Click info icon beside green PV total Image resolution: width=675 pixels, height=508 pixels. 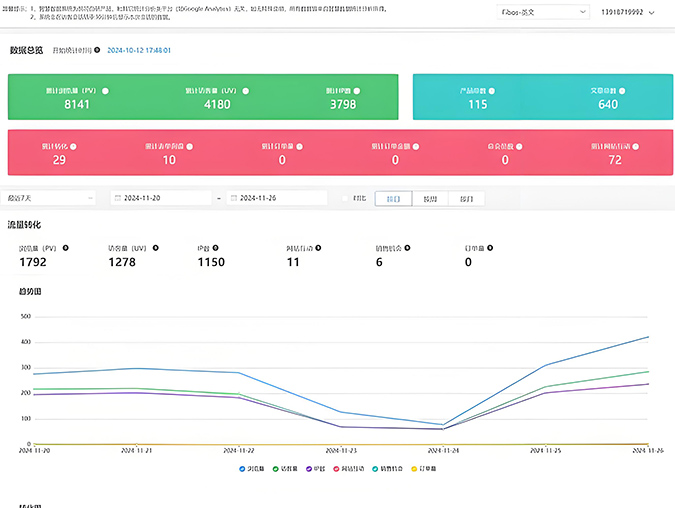point(105,90)
